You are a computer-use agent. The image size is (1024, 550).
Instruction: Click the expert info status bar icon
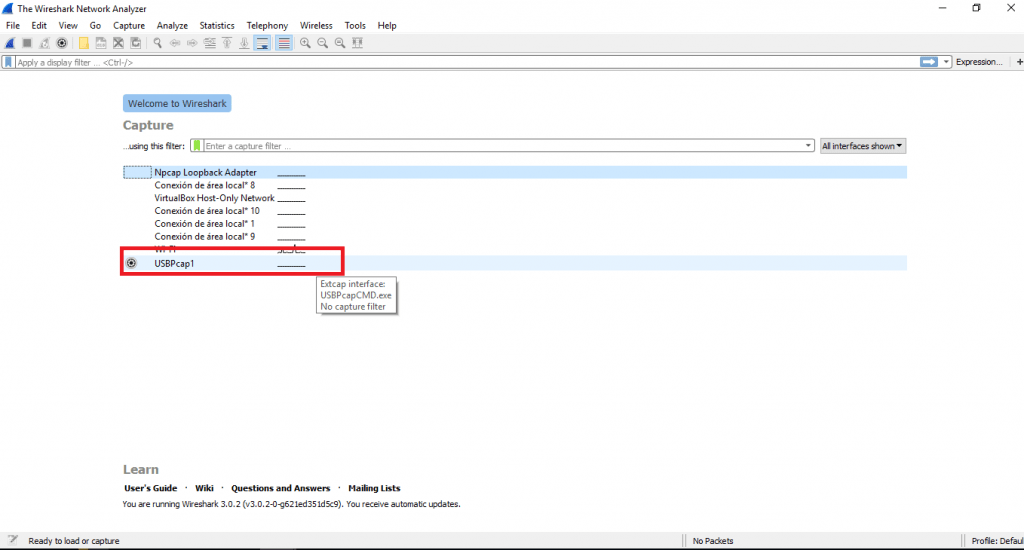(x=12, y=540)
